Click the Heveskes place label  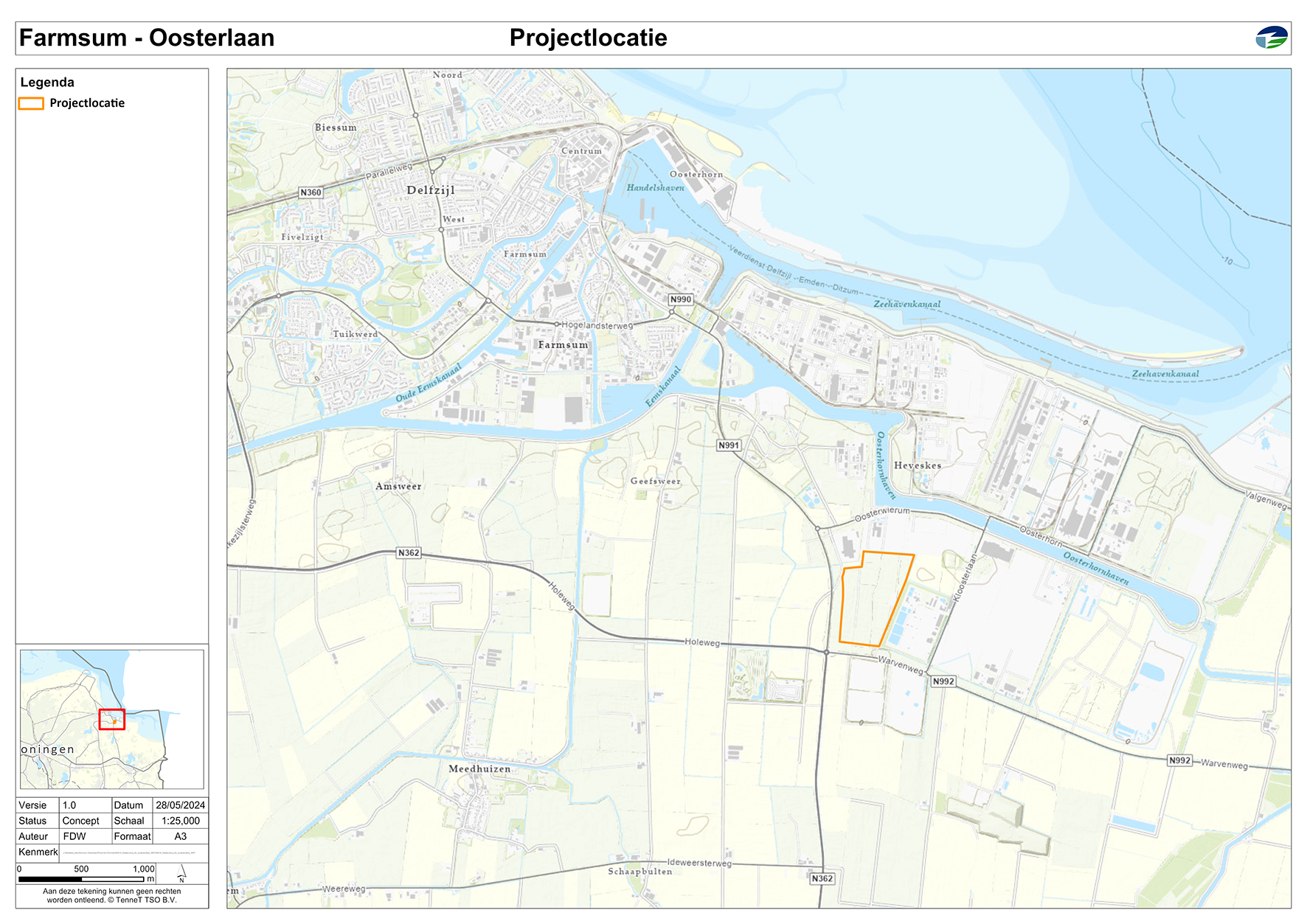click(918, 465)
